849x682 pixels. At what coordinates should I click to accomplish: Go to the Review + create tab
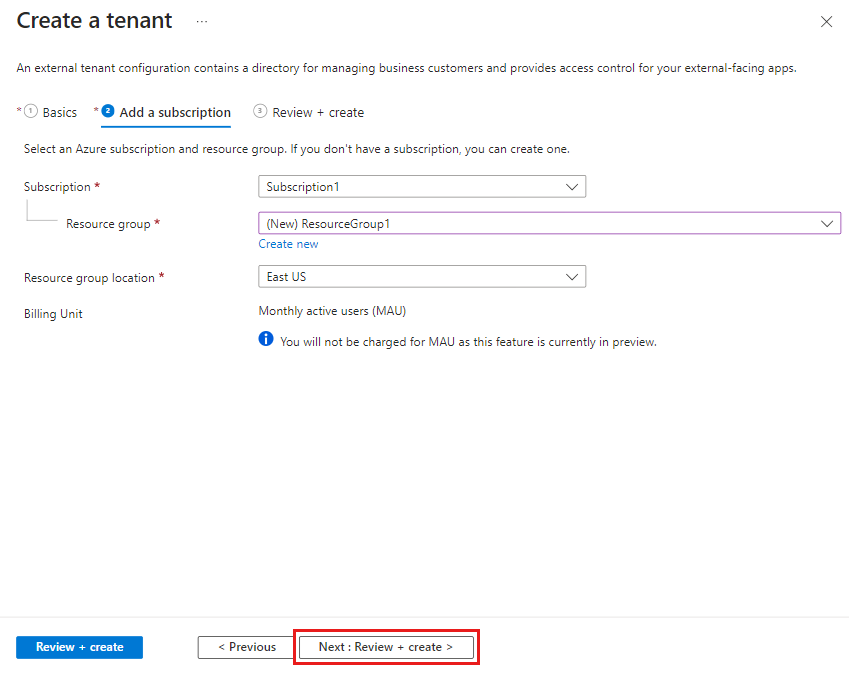318,113
